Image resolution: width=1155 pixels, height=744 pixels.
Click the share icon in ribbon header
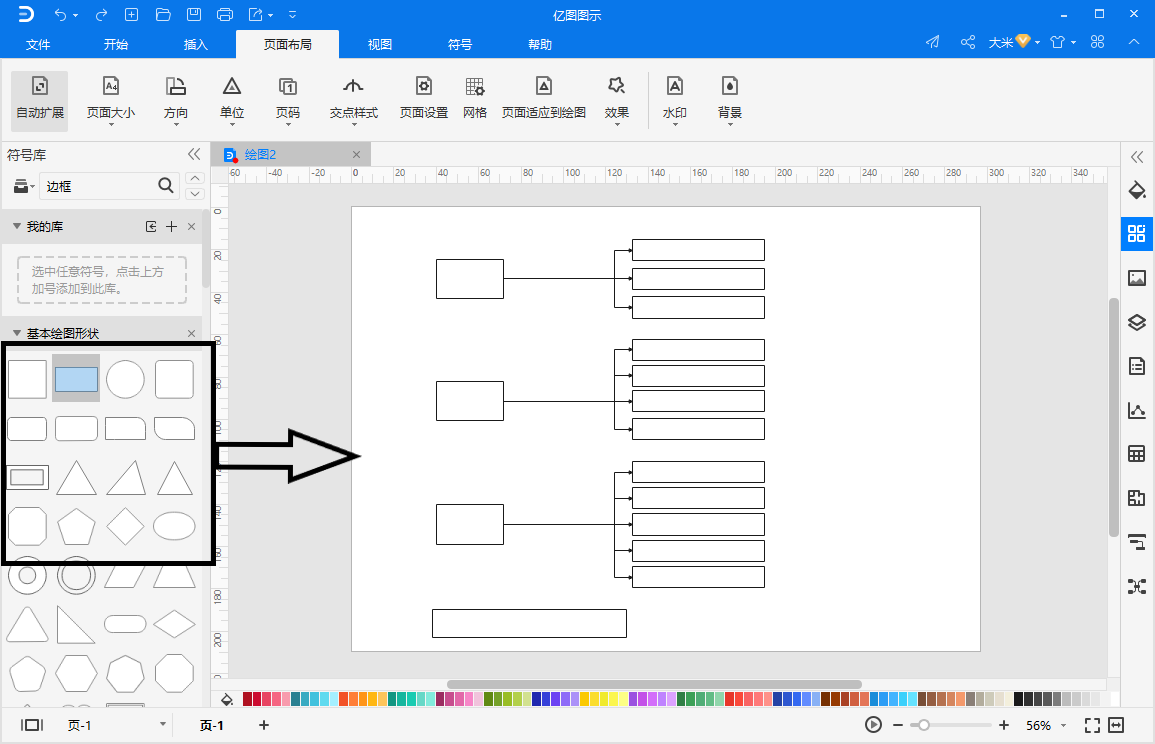click(x=968, y=42)
